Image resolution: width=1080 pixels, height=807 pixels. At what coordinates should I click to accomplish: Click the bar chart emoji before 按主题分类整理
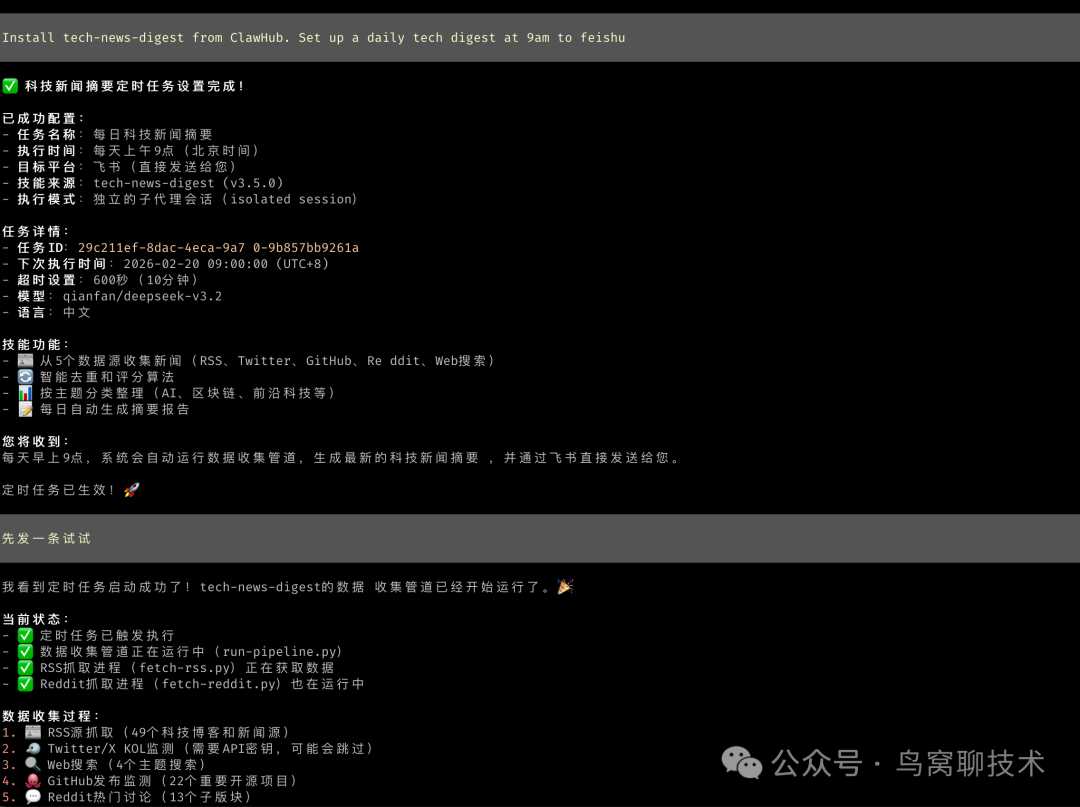(25, 393)
